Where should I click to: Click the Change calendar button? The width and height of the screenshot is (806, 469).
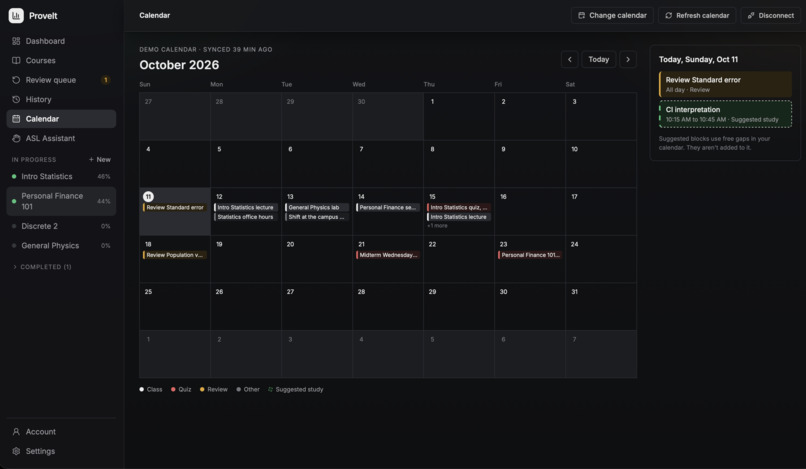pos(612,15)
